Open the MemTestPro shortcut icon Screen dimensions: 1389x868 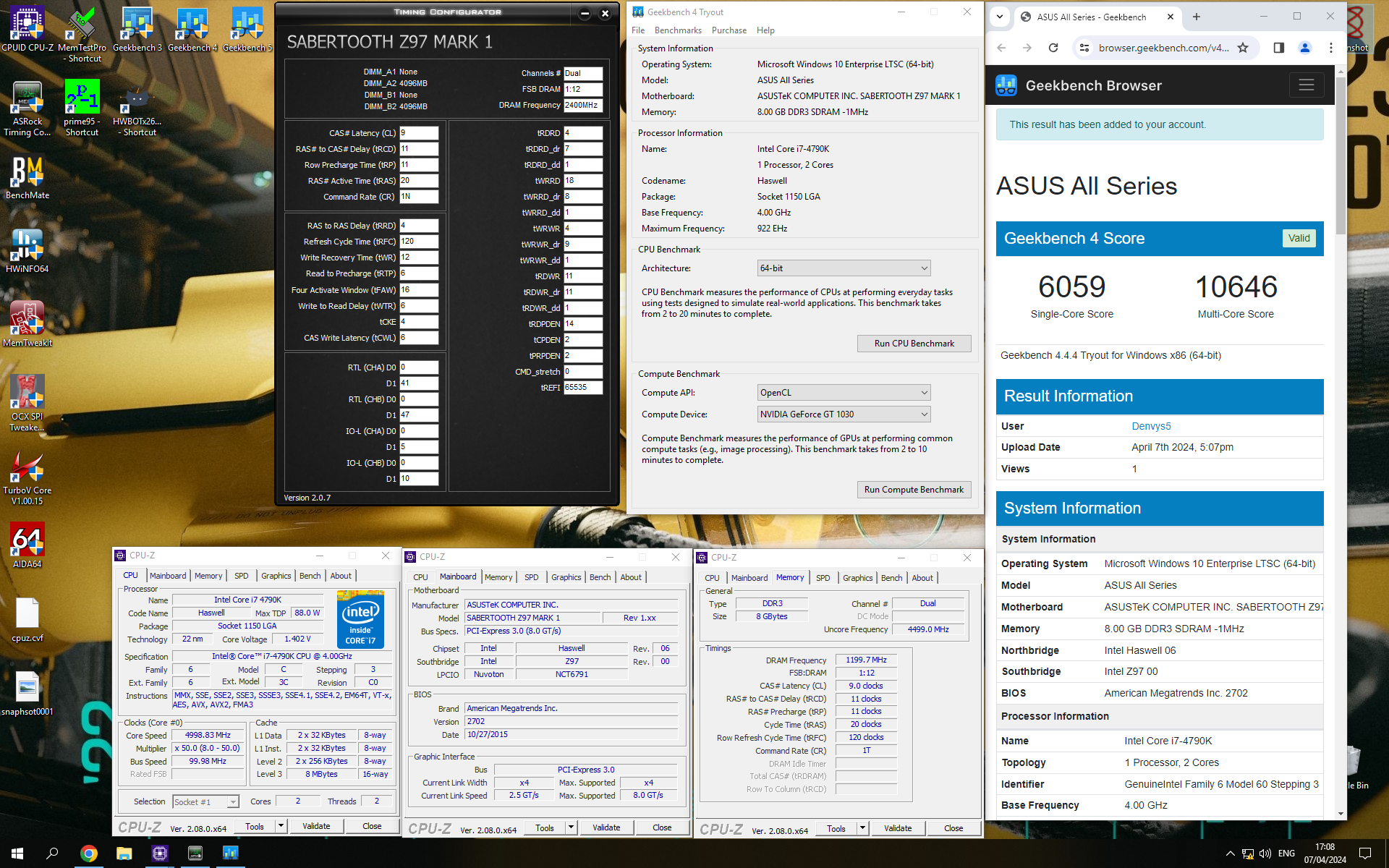(x=82, y=34)
